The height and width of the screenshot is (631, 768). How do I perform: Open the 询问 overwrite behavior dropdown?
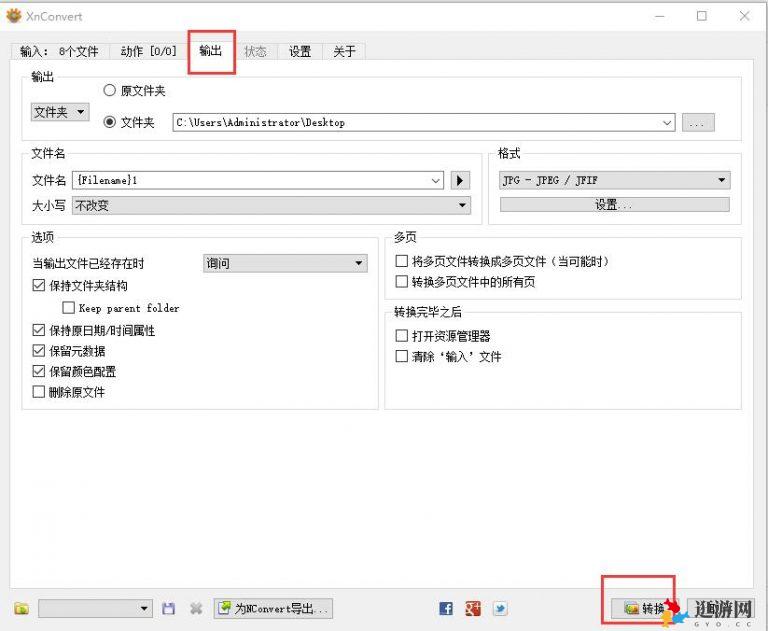coord(285,263)
